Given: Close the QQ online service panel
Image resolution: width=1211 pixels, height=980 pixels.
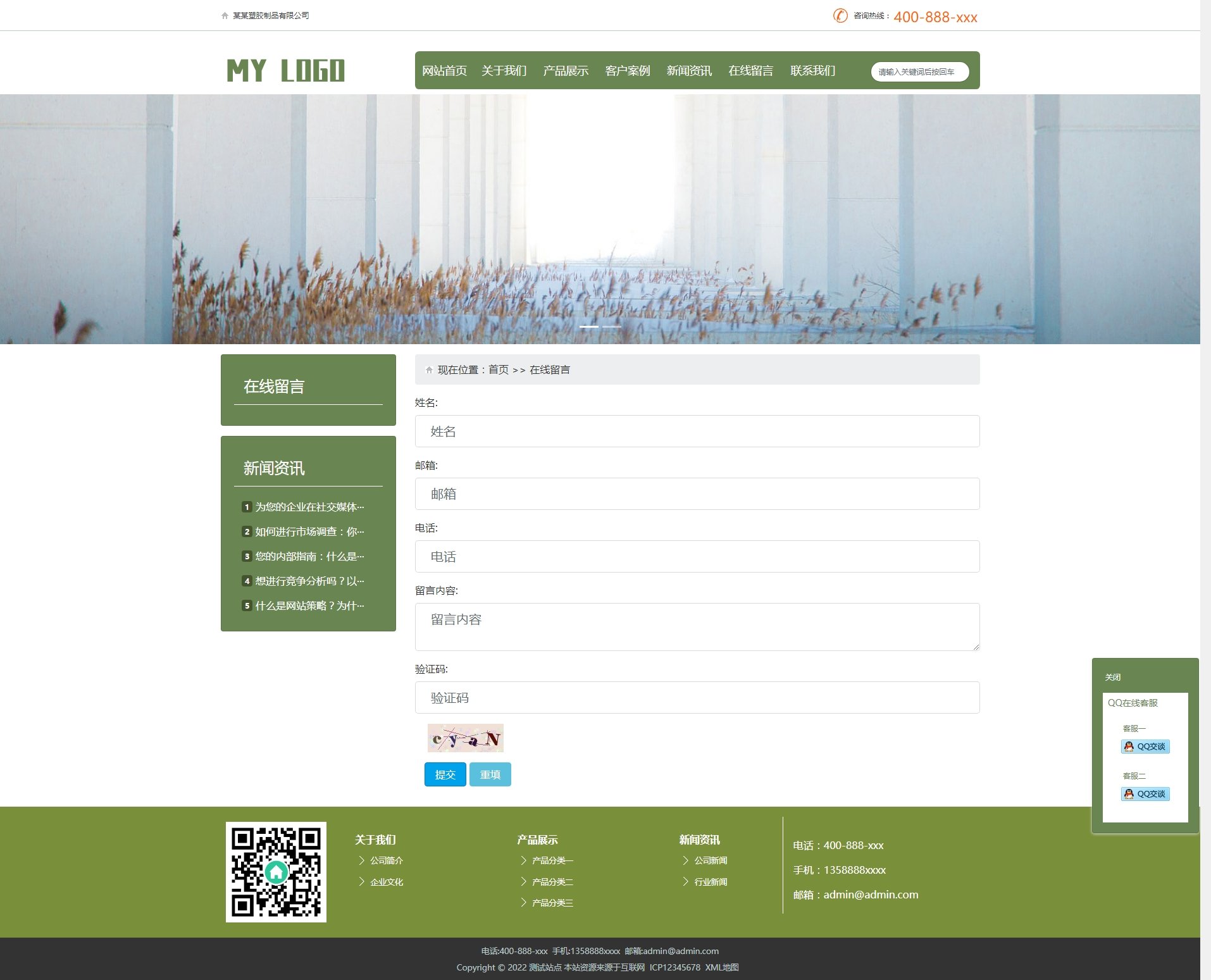Looking at the screenshot, I should tap(1112, 677).
